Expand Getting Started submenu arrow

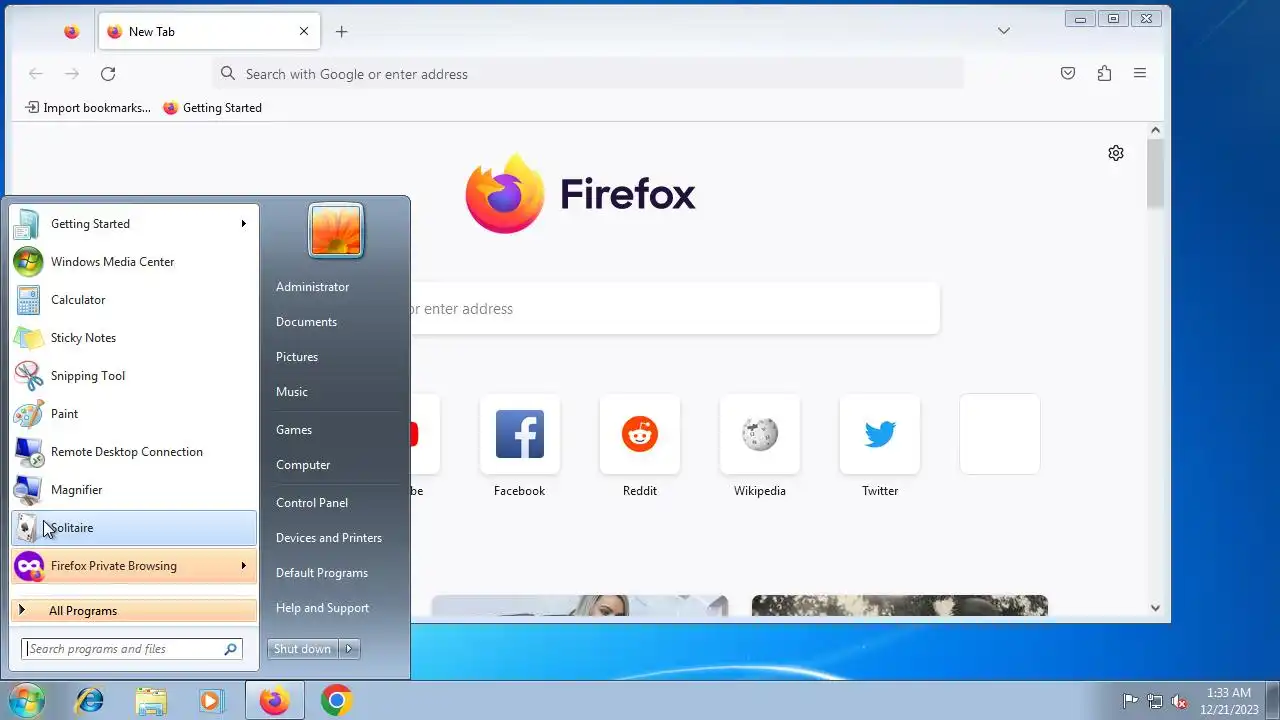click(243, 224)
